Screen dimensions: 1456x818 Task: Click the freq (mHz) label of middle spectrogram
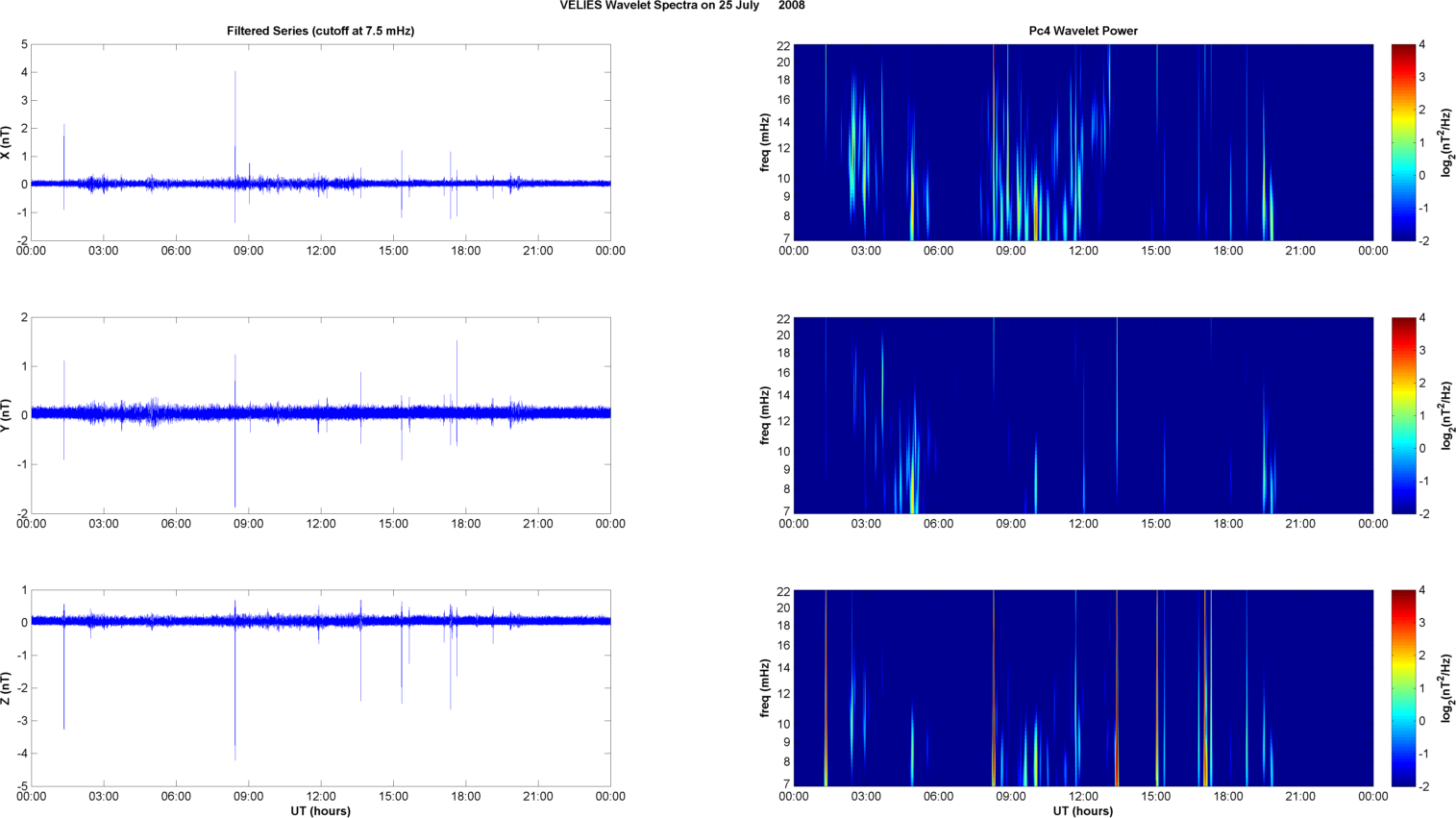[x=765, y=415]
